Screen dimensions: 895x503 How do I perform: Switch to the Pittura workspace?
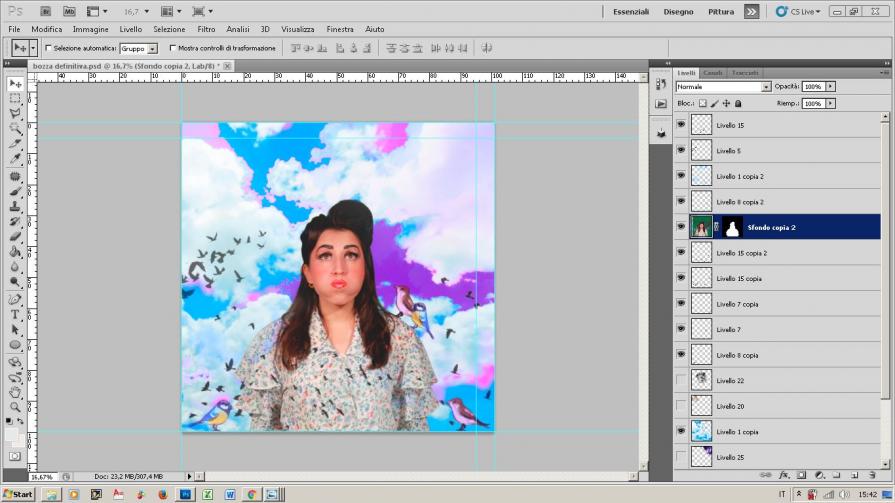click(720, 11)
